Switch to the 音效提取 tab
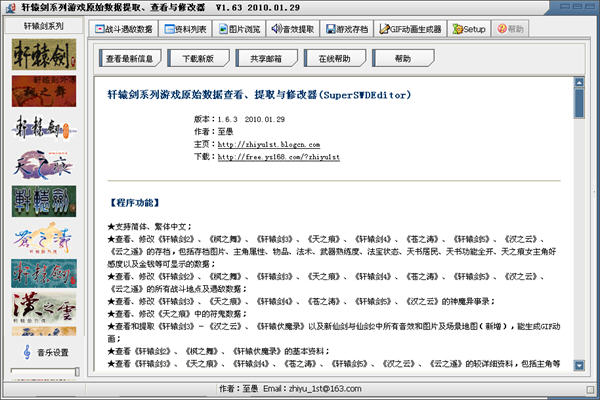This screenshot has width=600, height=400. click(x=293, y=29)
